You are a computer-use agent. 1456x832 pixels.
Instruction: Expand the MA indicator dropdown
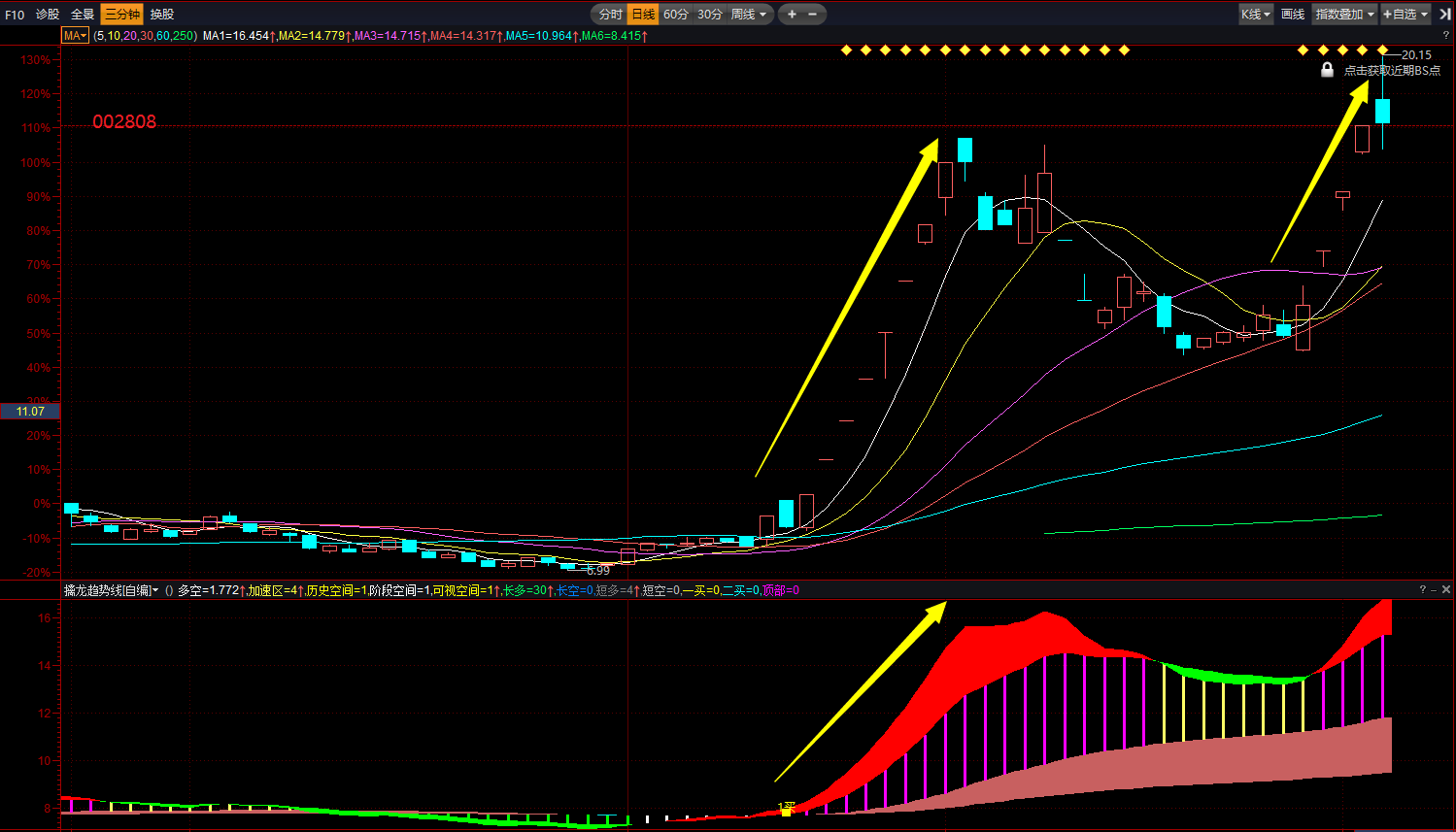tap(75, 35)
